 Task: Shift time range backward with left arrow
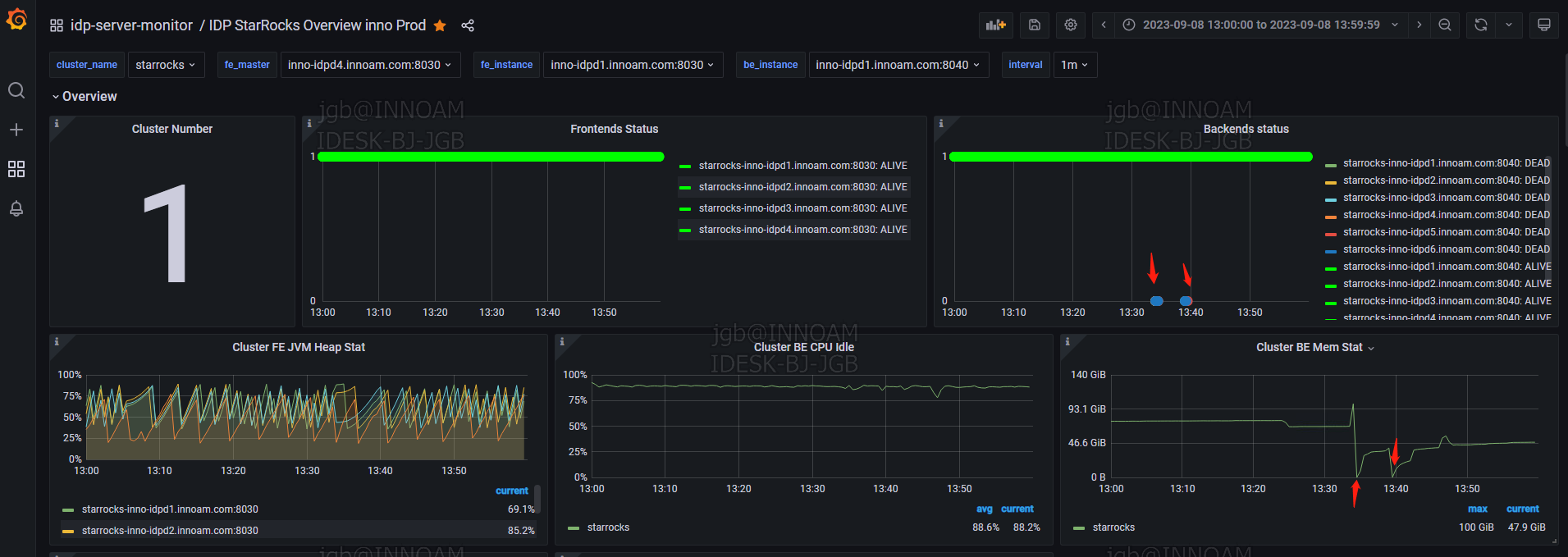(1104, 25)
